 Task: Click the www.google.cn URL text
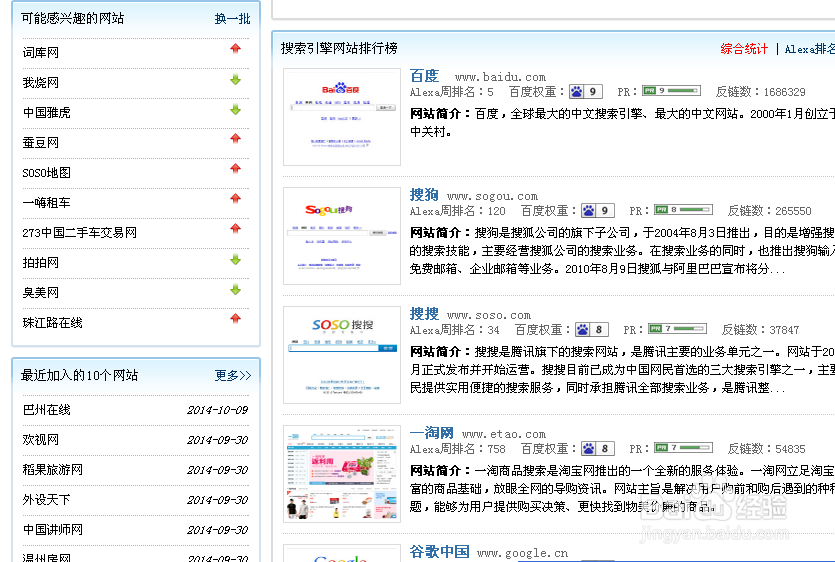click(x=522, y=553)
